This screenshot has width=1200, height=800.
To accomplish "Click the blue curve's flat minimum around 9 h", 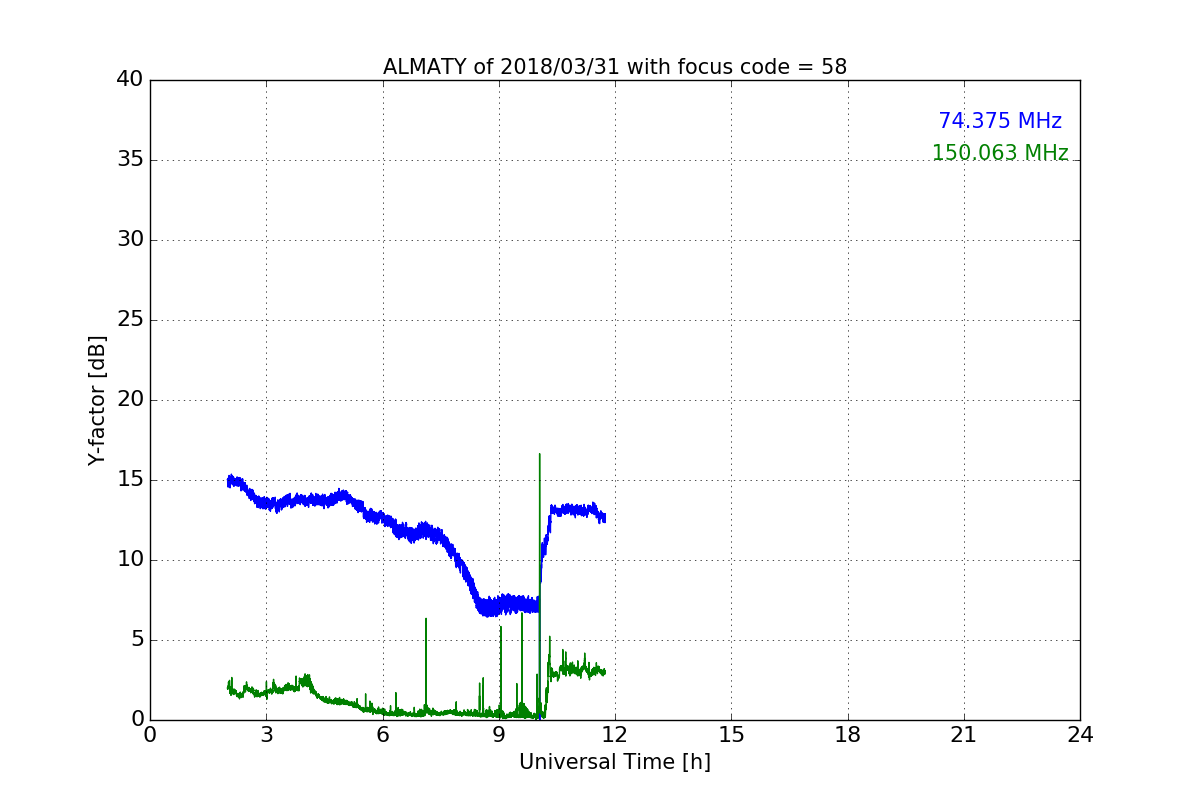I will 508,605.
